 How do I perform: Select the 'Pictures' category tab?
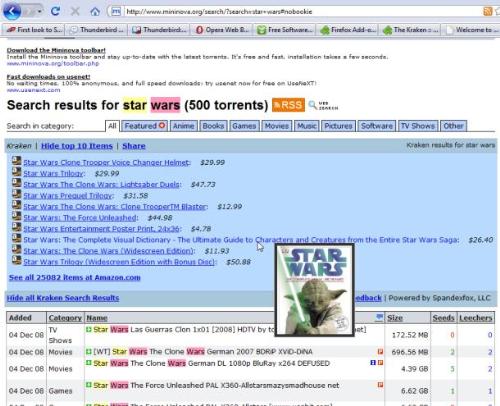pyautogui.click(x=338, y=126)
